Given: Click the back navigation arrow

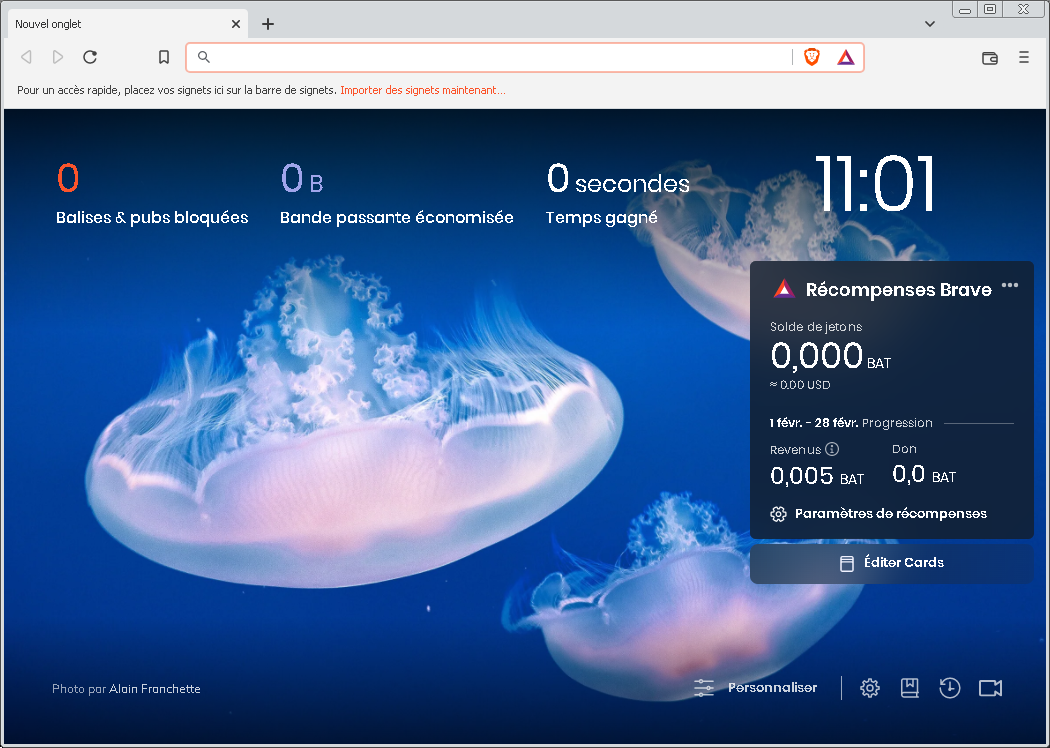Looking at the screenshot, I should 26,57.
